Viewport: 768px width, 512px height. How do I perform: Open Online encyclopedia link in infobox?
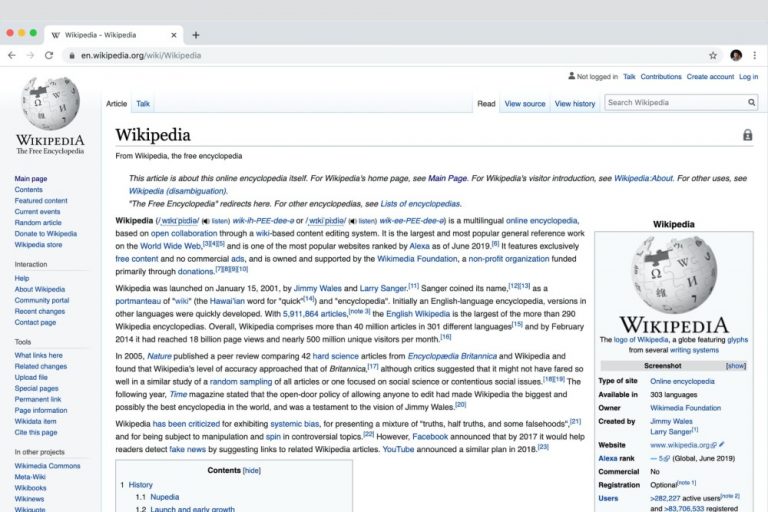682,381
